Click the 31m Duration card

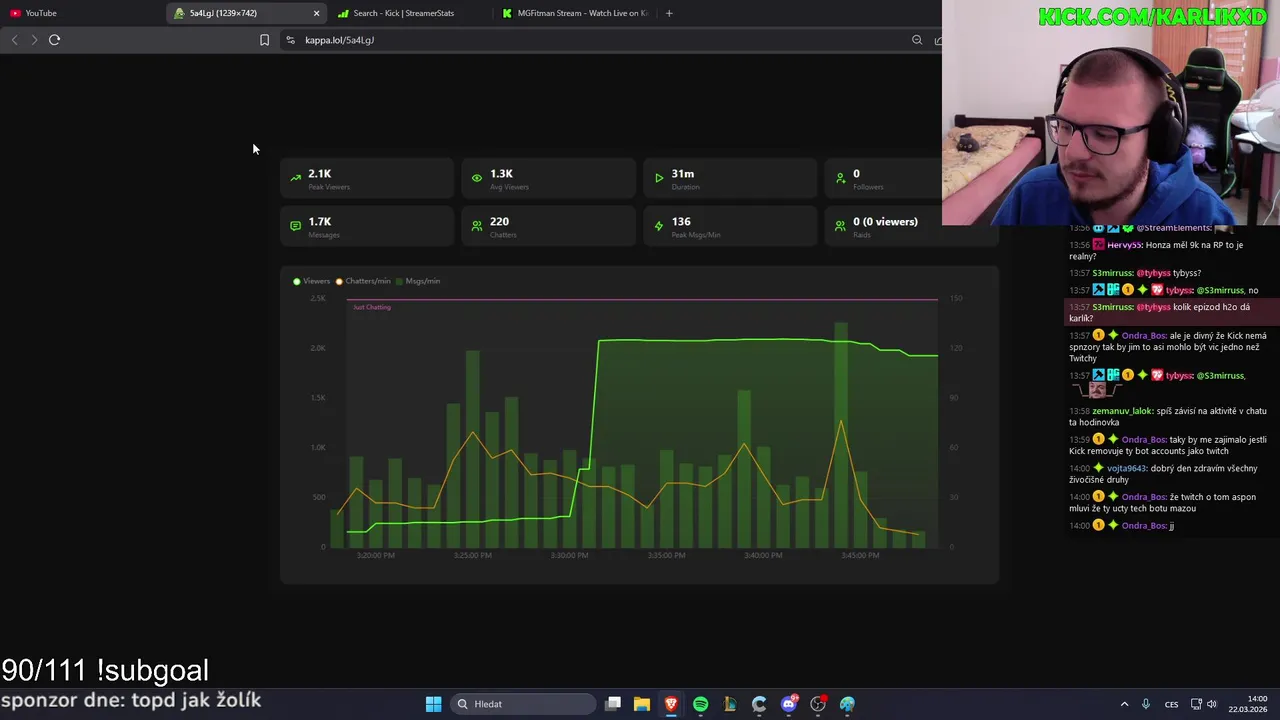click(730, 178)
